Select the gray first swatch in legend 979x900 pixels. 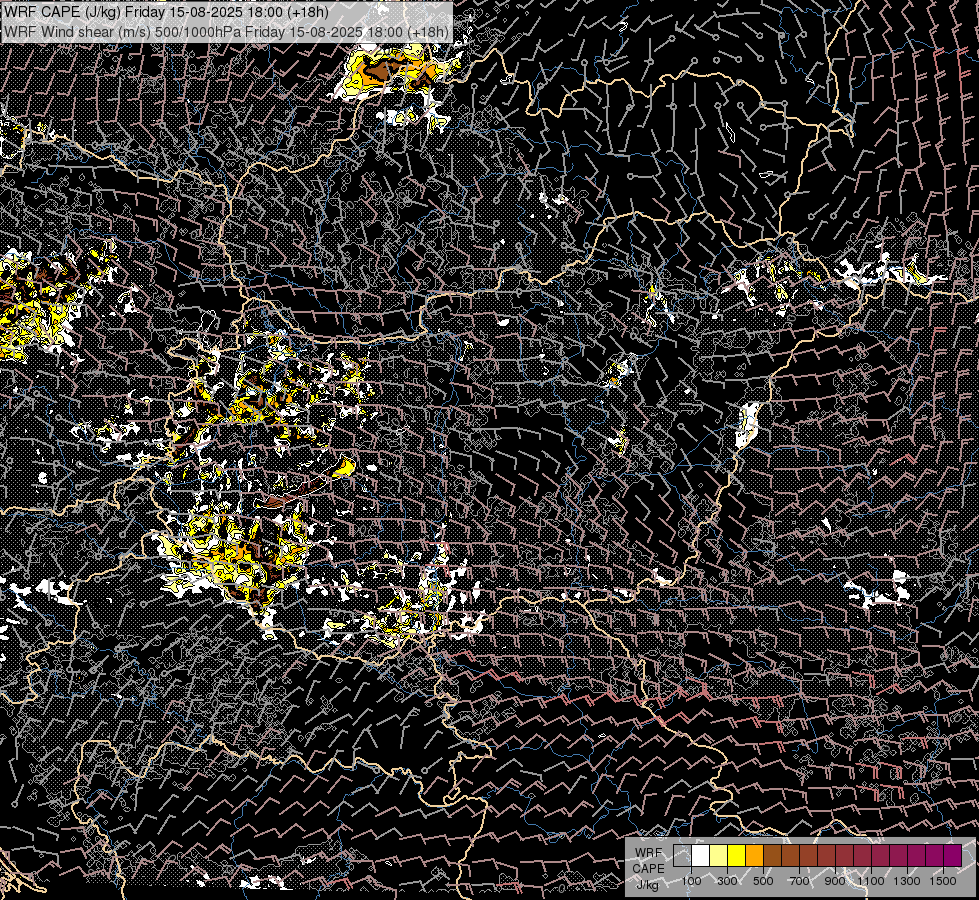tap(682, 855)
